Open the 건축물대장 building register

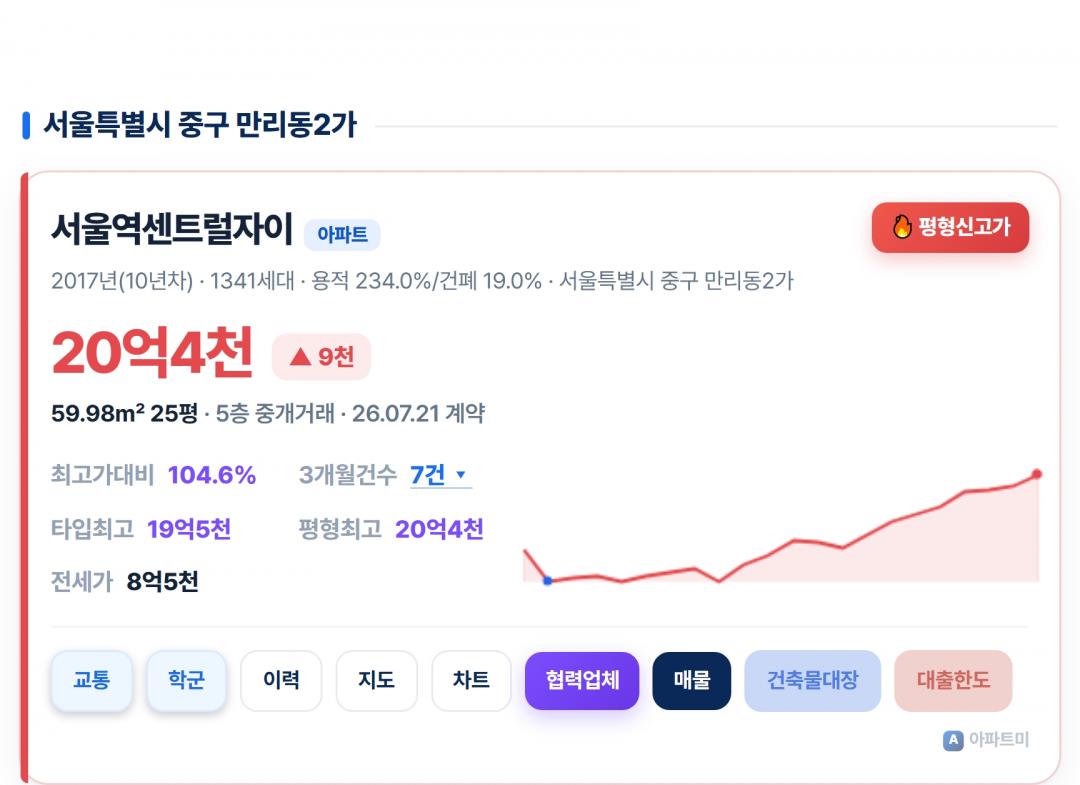coord(813,680)
